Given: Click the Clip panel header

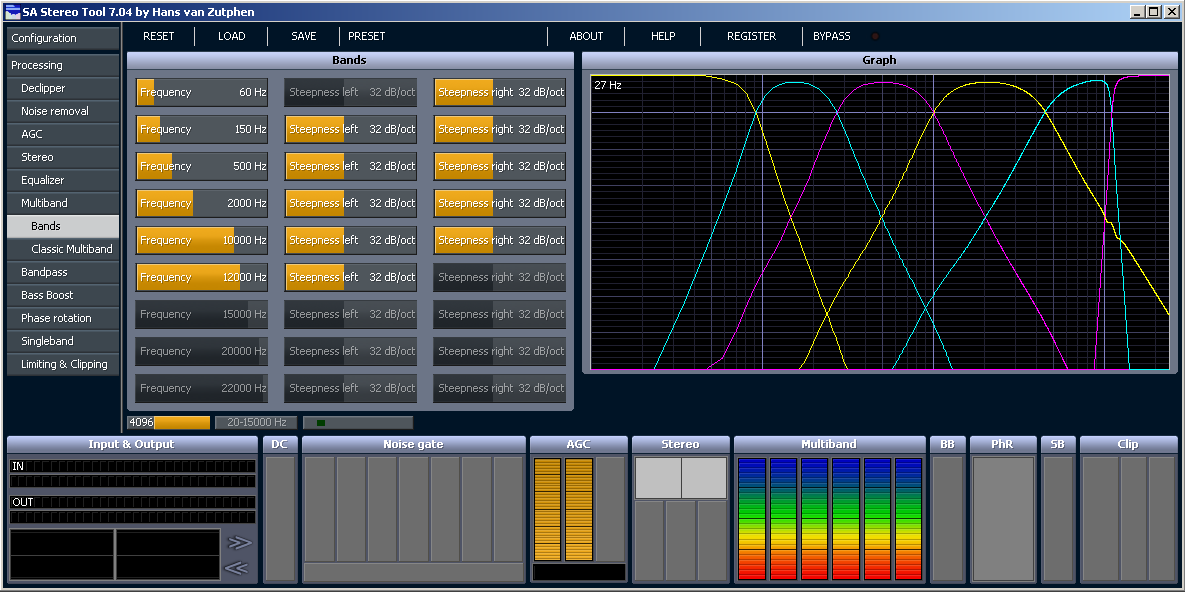Looking at the screenshot, I should pos(1128,445).
